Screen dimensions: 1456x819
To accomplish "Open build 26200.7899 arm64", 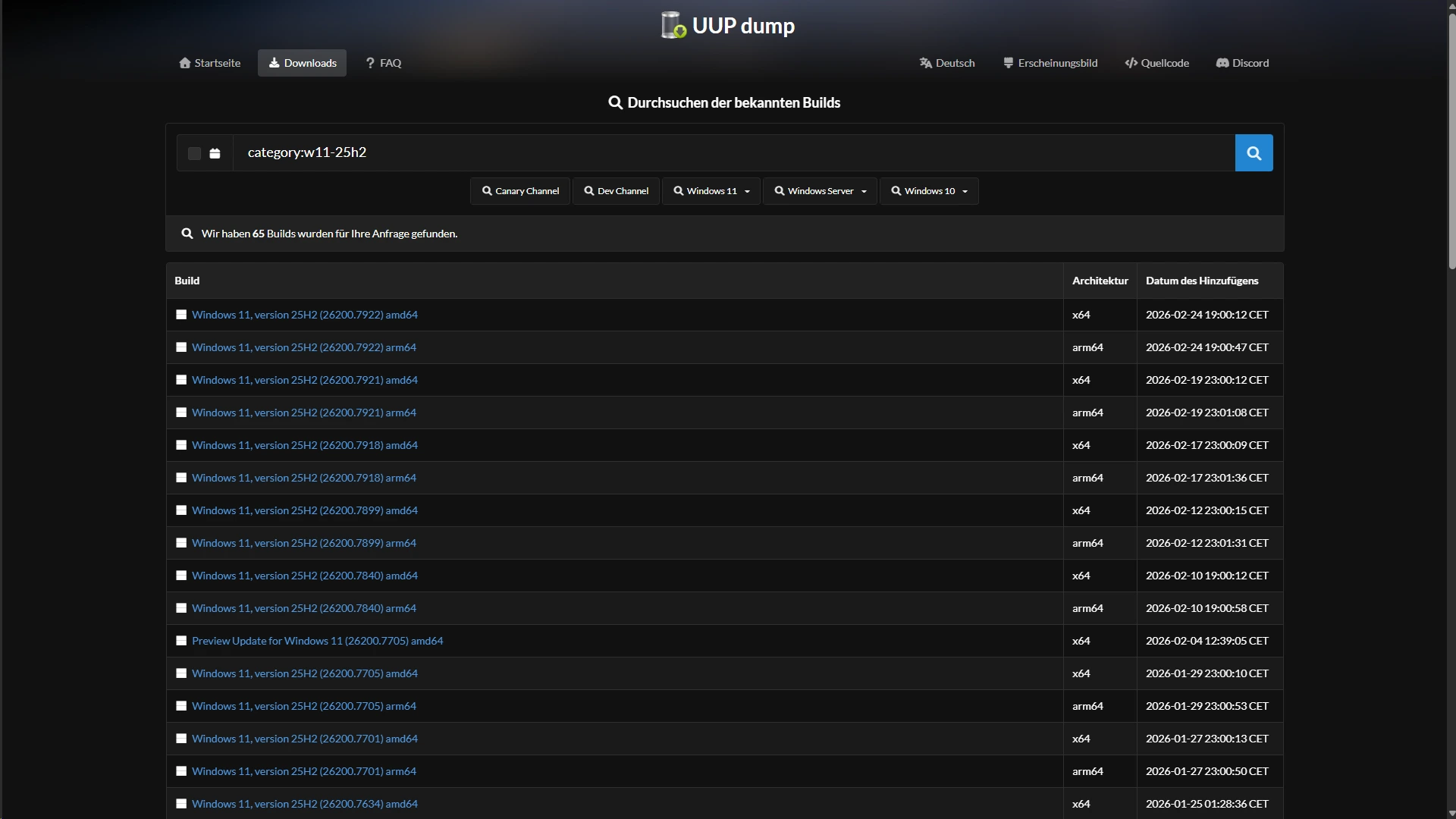I will coord(303,543).
